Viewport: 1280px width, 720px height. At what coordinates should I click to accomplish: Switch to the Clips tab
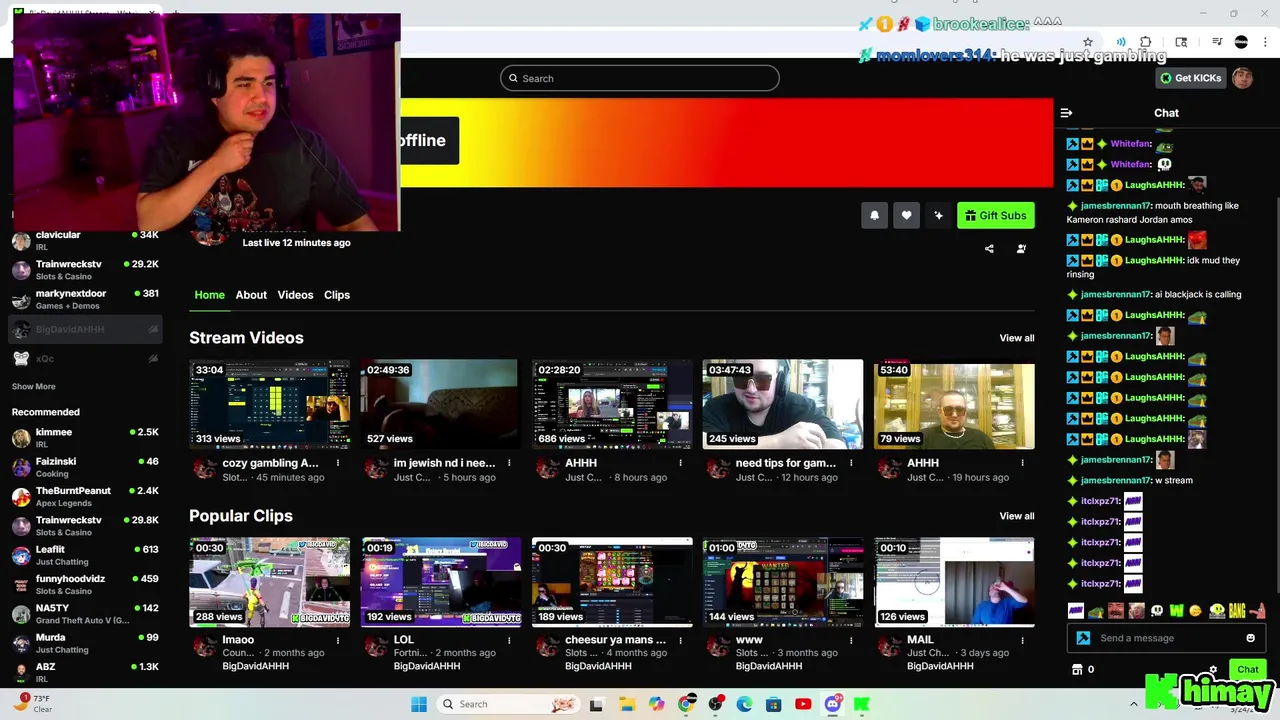(x=337, y=295)
